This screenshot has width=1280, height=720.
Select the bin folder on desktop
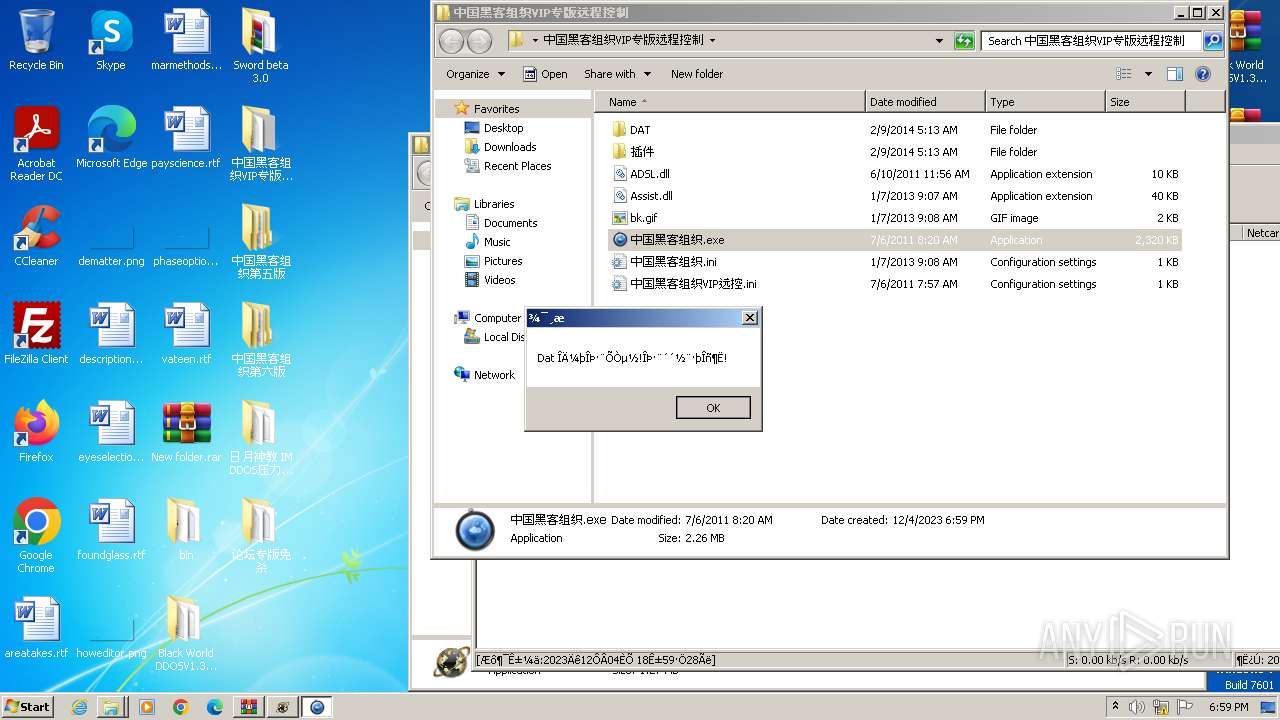186,530
